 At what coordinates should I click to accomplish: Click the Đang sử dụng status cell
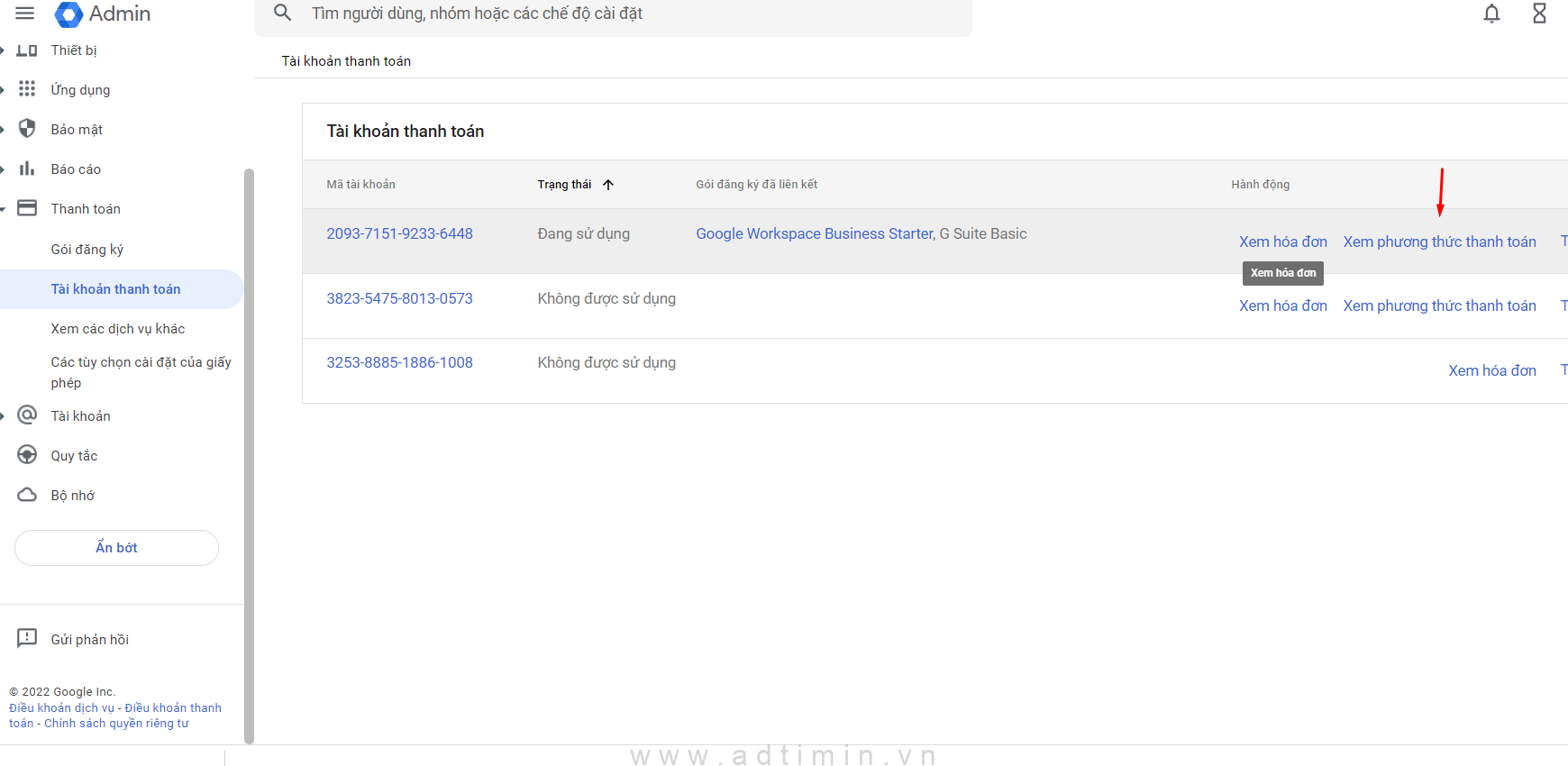coord(584,233)
